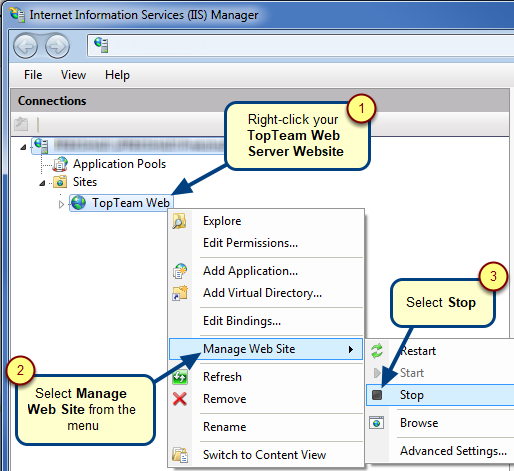Expand the TopTeam Web site node
This screenshot has width=514, height=471.
point(61,204)
